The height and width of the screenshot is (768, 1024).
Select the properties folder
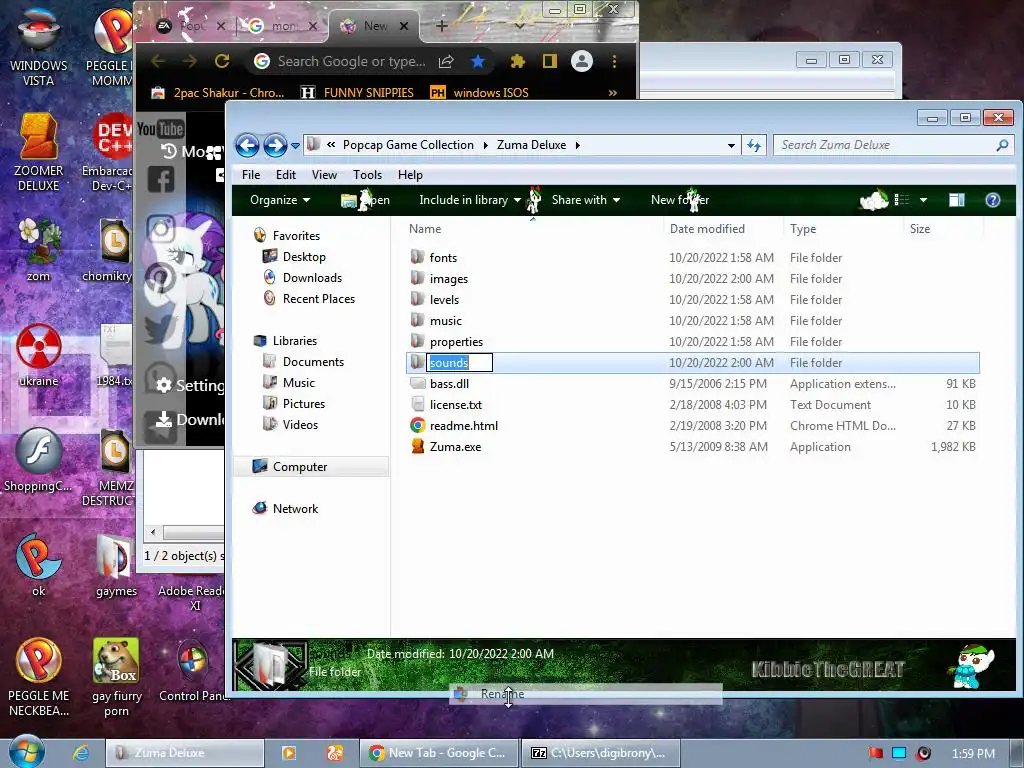coord(456,341)
